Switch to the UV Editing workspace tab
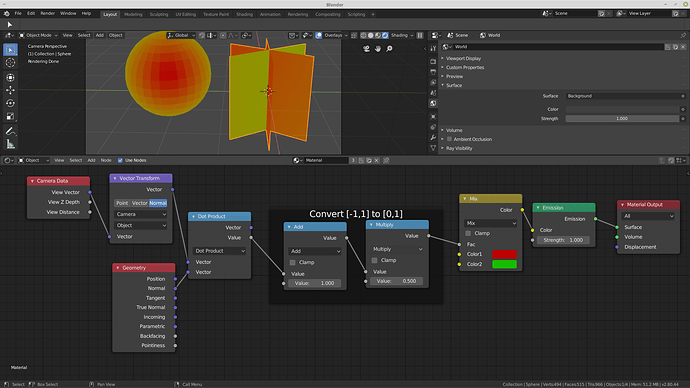This screenshot has height=388, width=690. tap(186, 15)
